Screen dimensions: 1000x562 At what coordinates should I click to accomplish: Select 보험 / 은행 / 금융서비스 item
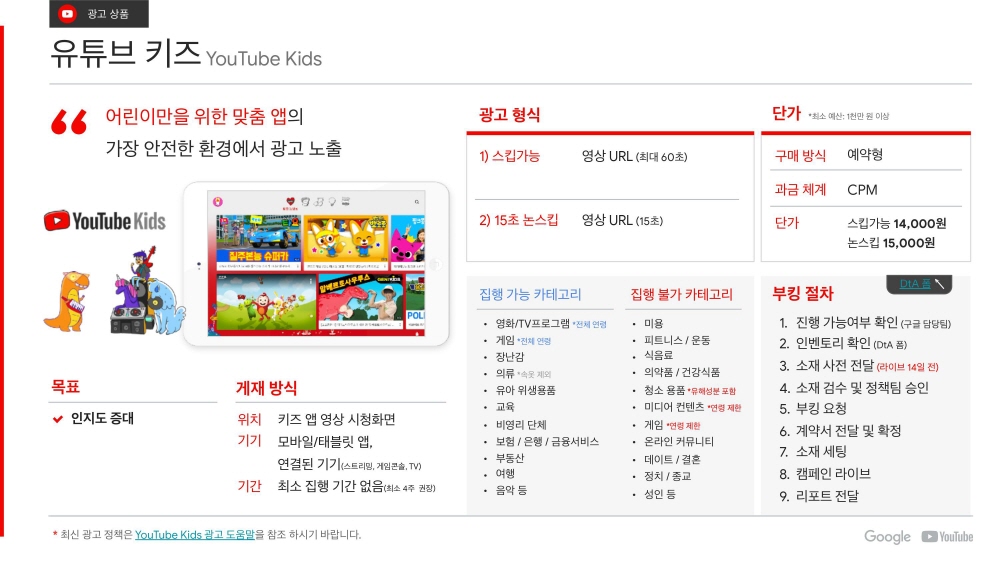click(547, 441)
